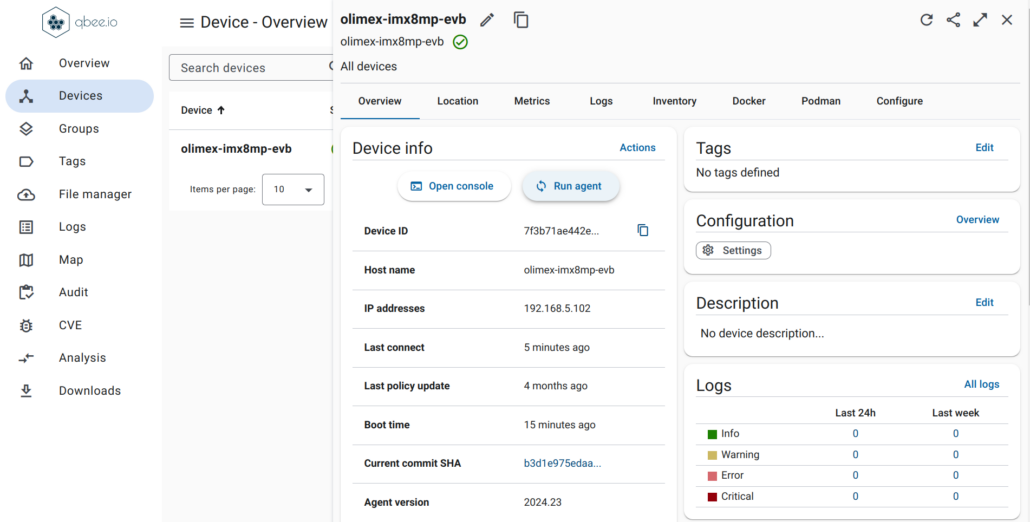Click the Last policy update value
1030x522 pixels.
click(556, 386)
